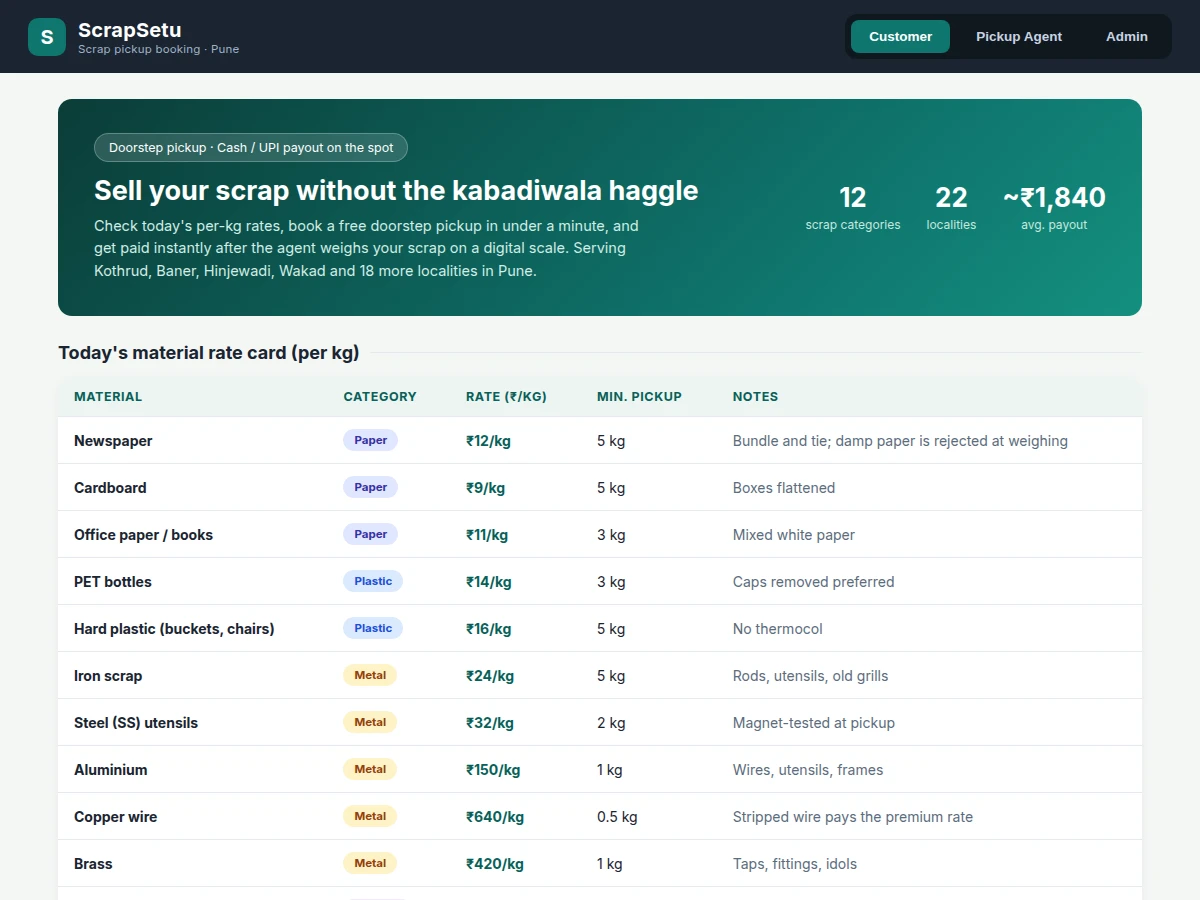Click the ₹9/kg Cardboard rate
1200x900 pixels.
click(x=485, y=488)
